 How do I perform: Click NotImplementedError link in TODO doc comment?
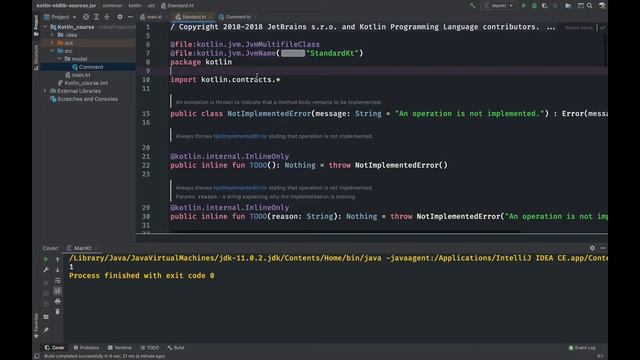240,136
